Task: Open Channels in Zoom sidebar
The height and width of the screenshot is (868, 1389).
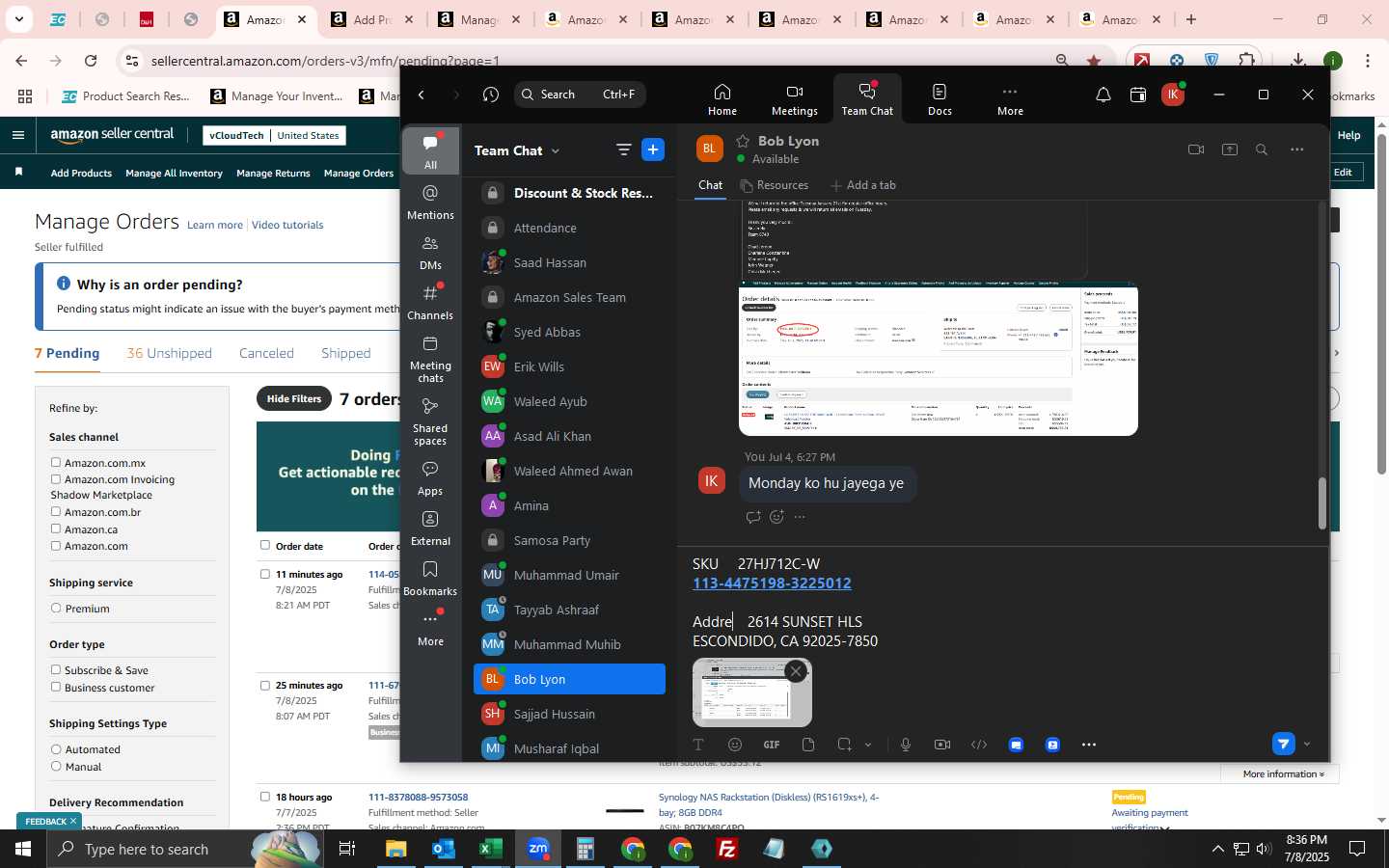Action: coord(430,303)
